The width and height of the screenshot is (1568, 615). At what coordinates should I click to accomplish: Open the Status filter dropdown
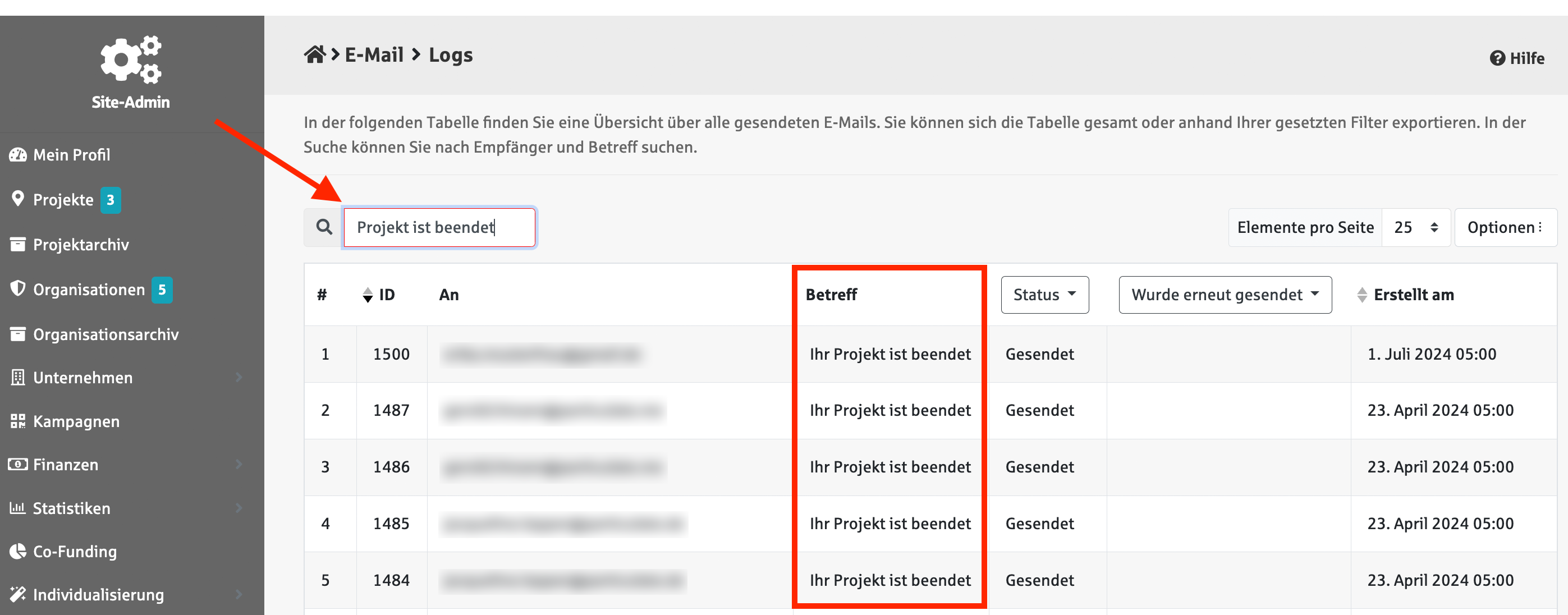point(1044,295)
